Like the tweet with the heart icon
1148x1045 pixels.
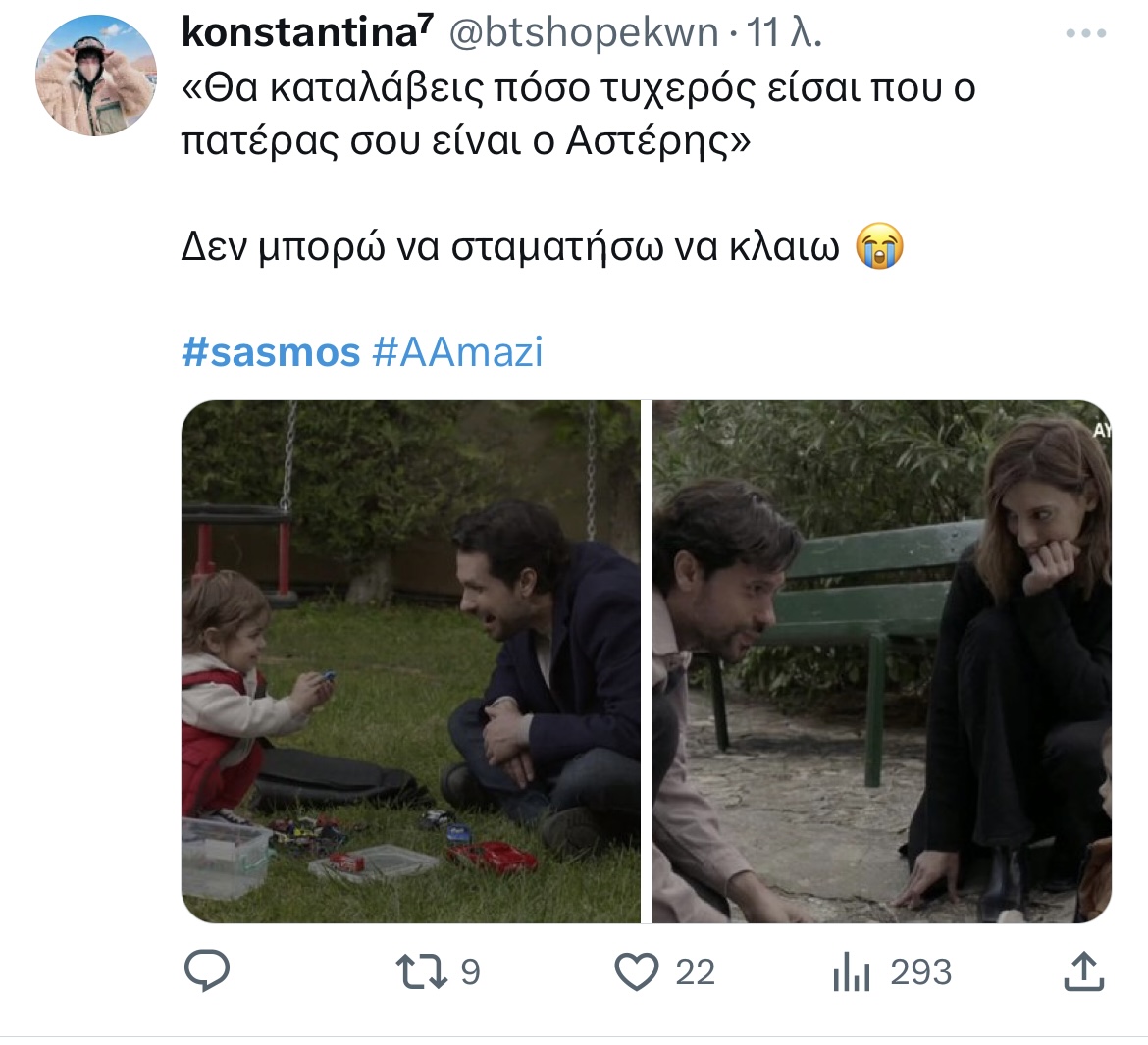click(636, 972)
